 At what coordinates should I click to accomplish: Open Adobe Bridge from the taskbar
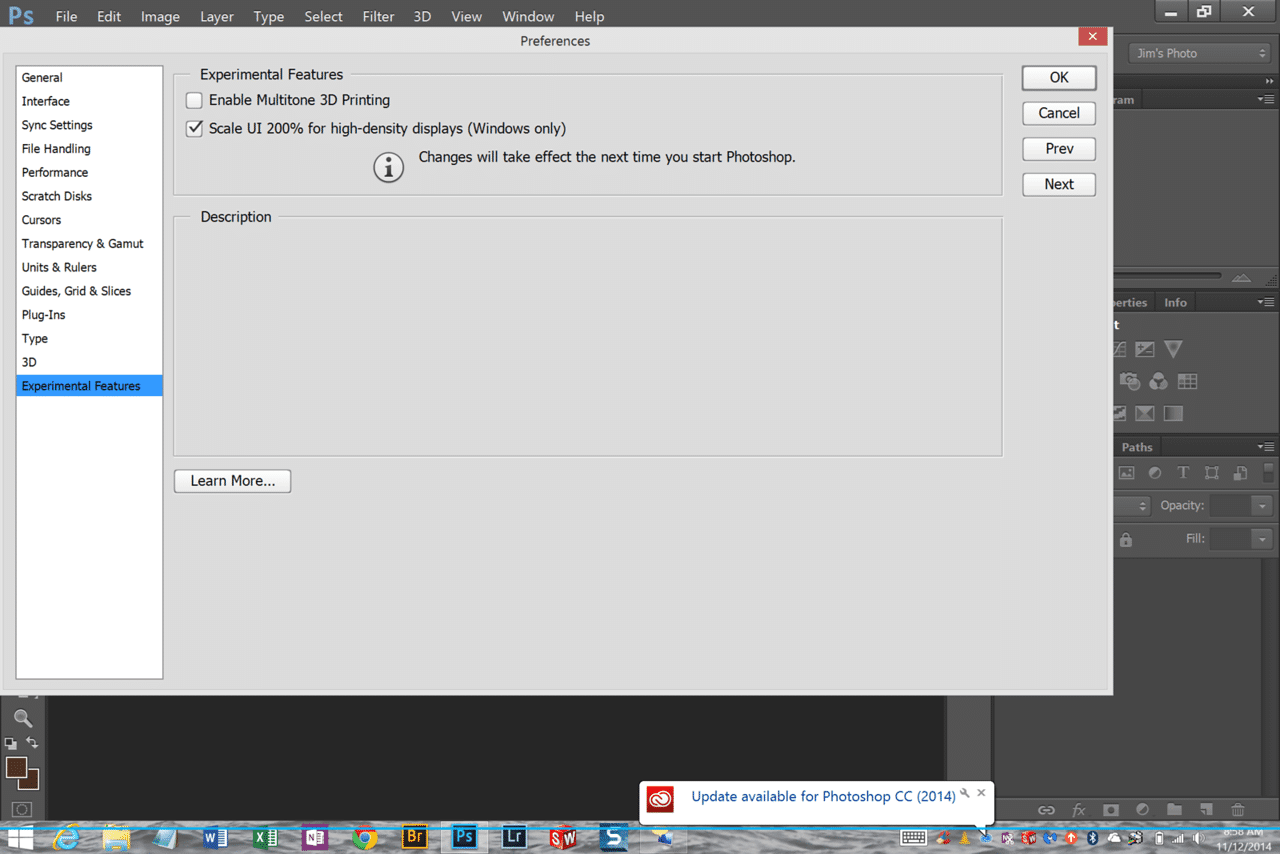[x=414, y=836]
